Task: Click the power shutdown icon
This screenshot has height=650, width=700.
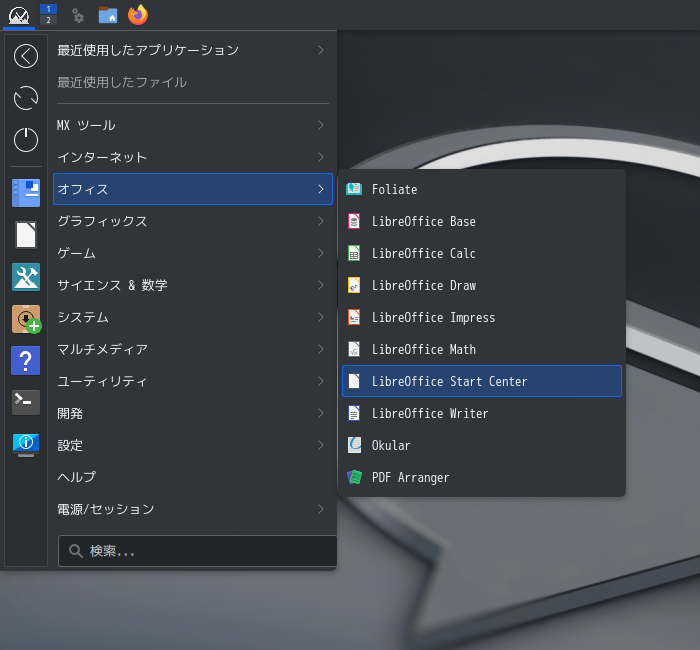Action: [26, 140]
